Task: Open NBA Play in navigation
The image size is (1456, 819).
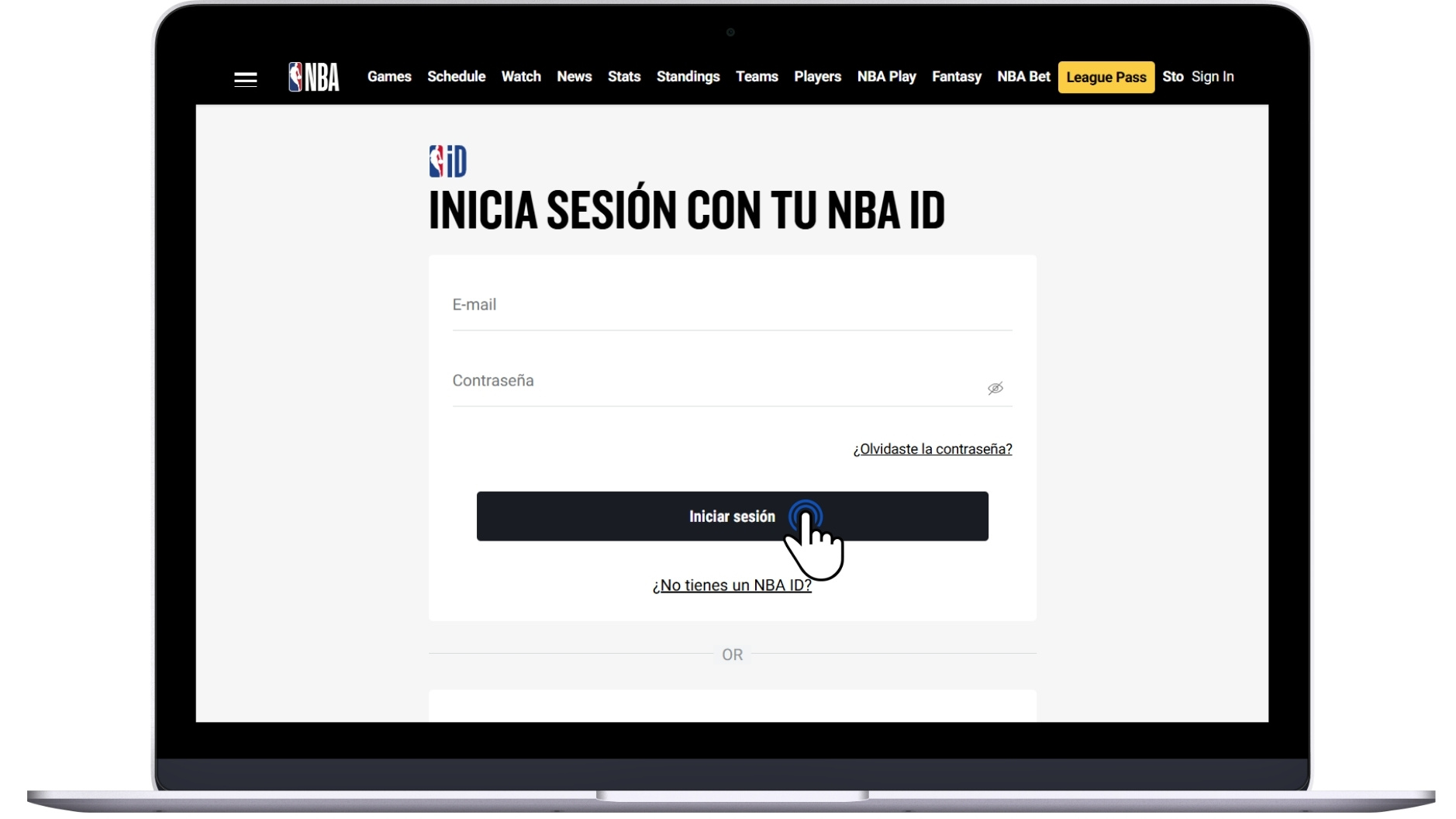Action: tap(886, 77)
